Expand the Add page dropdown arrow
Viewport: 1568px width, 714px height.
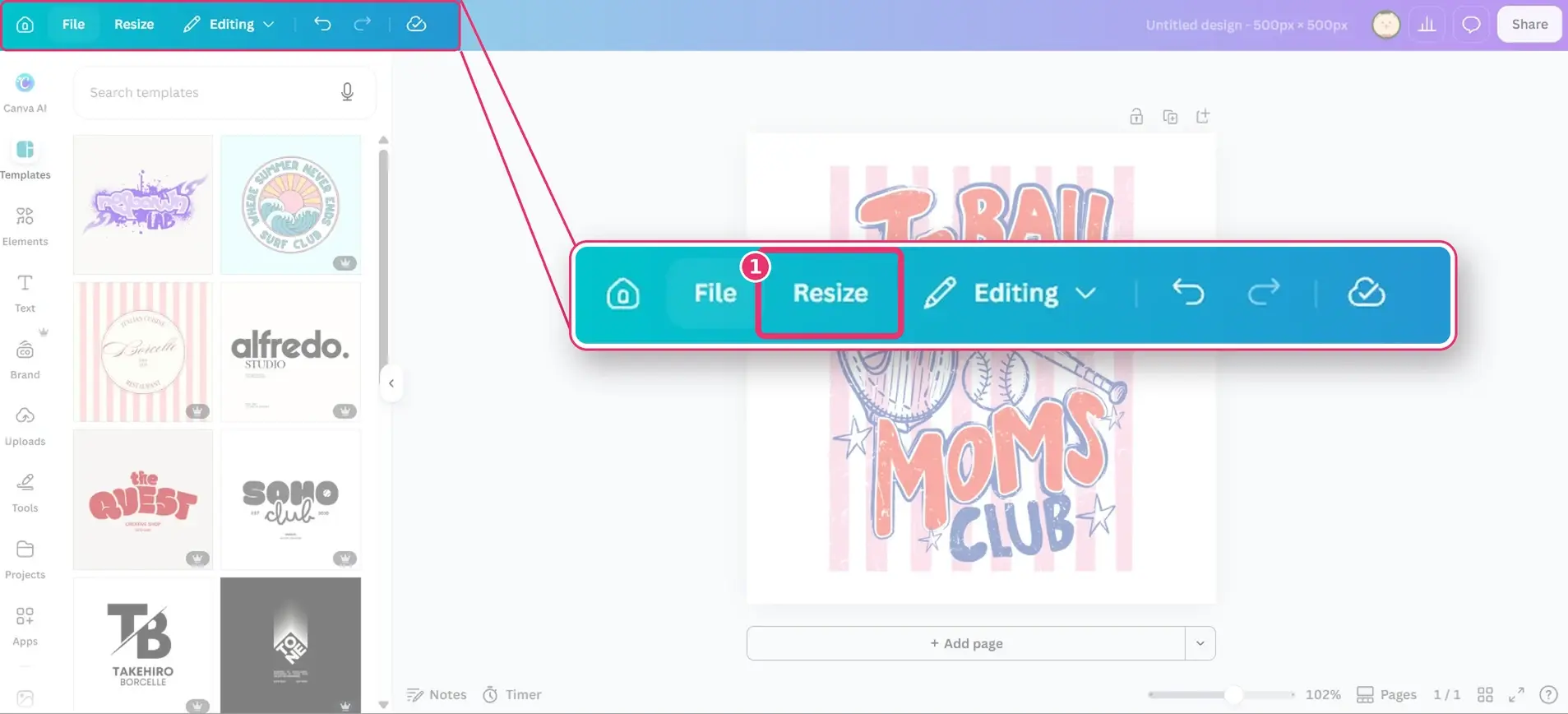(x=1200, y=643)
